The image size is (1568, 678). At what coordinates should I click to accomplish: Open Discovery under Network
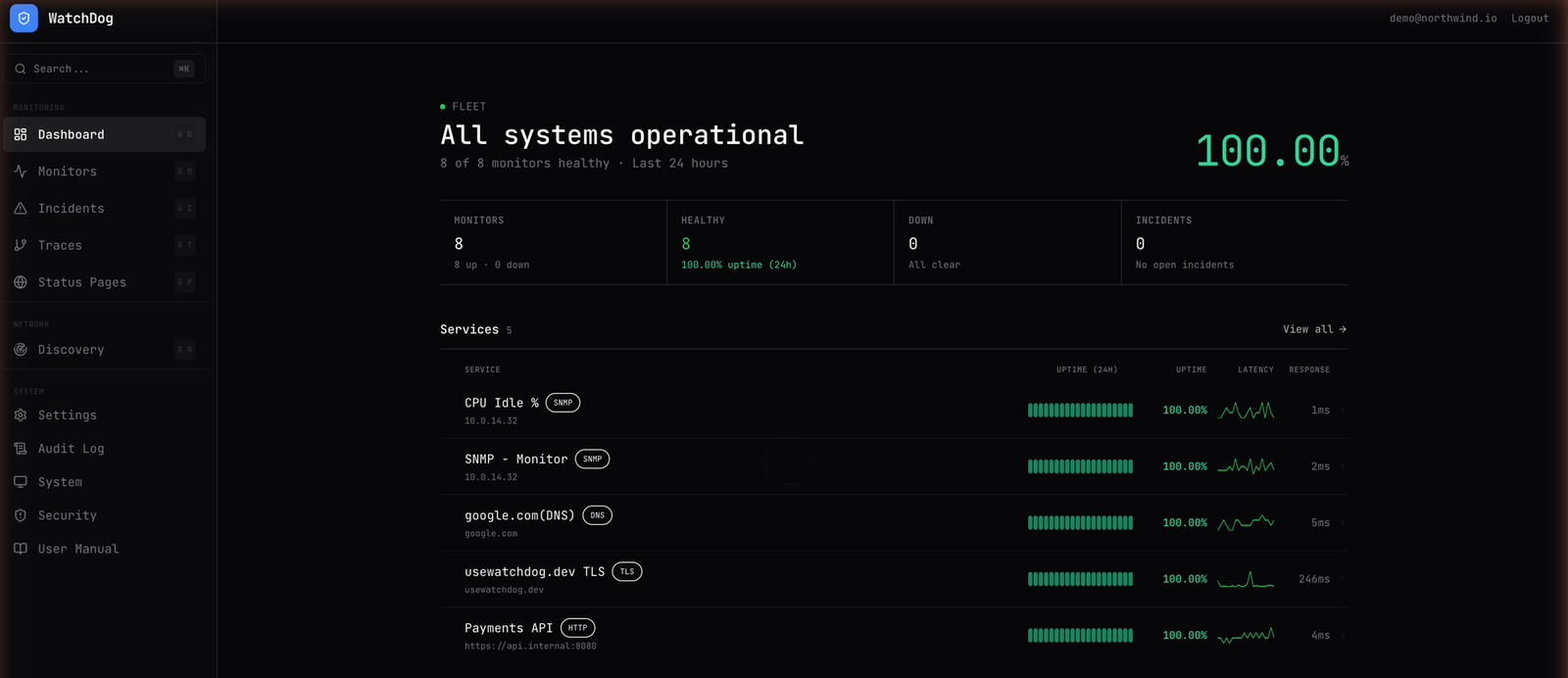point(105,350)
